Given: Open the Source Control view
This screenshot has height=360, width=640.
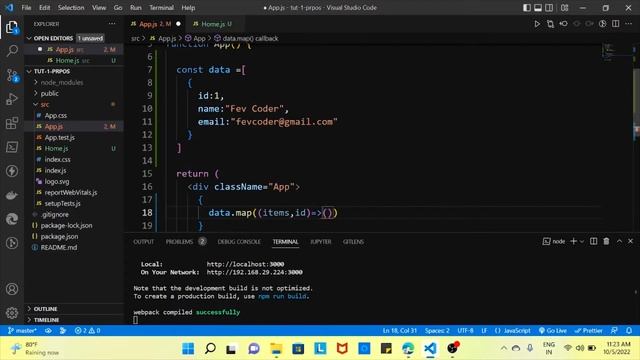Looking at the screenshot, I should click(x=12, y=76).
